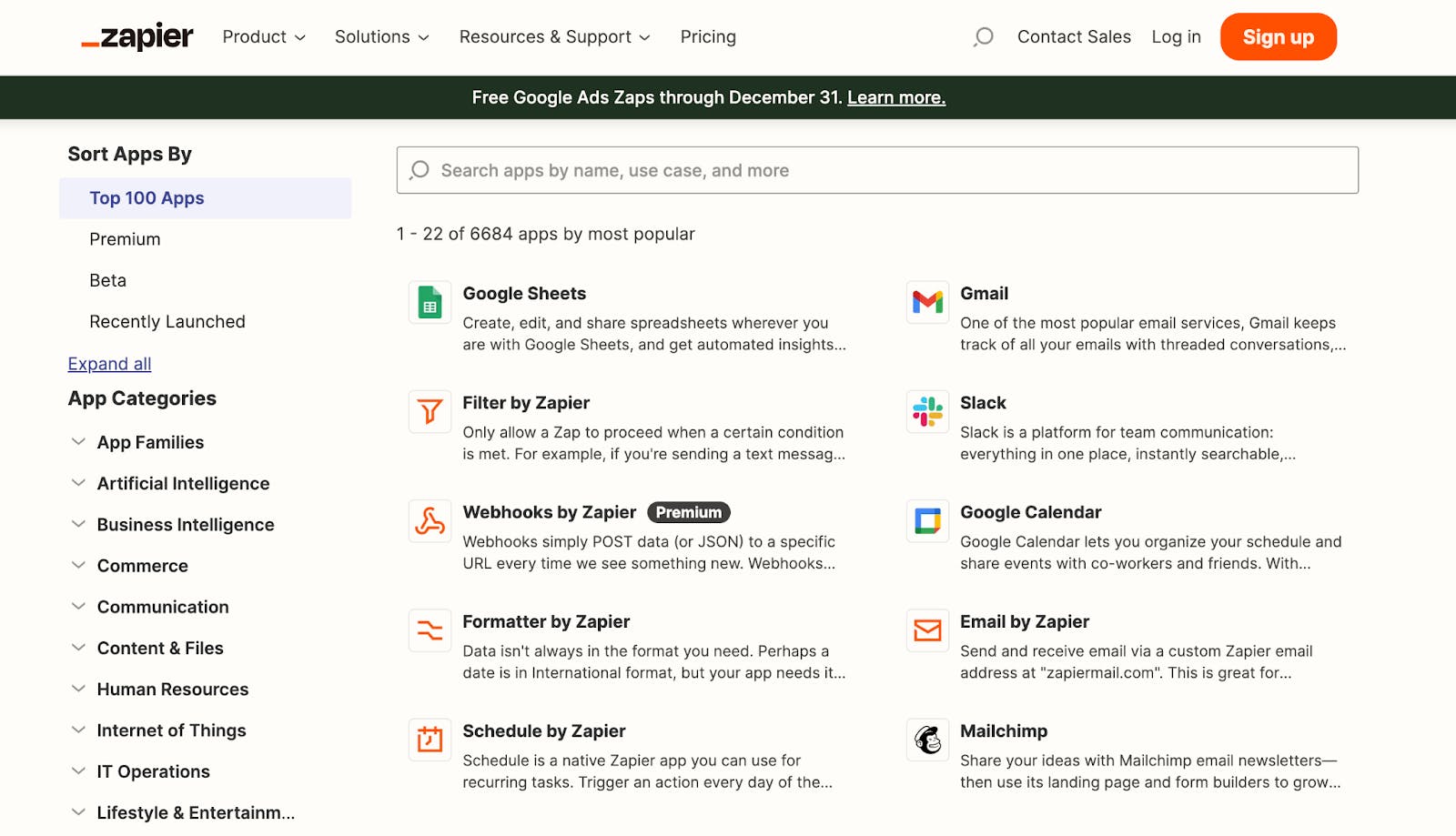This screenshot has height=836, width=1456.
Task: Click Contact Sales link
Action: 1074,37
